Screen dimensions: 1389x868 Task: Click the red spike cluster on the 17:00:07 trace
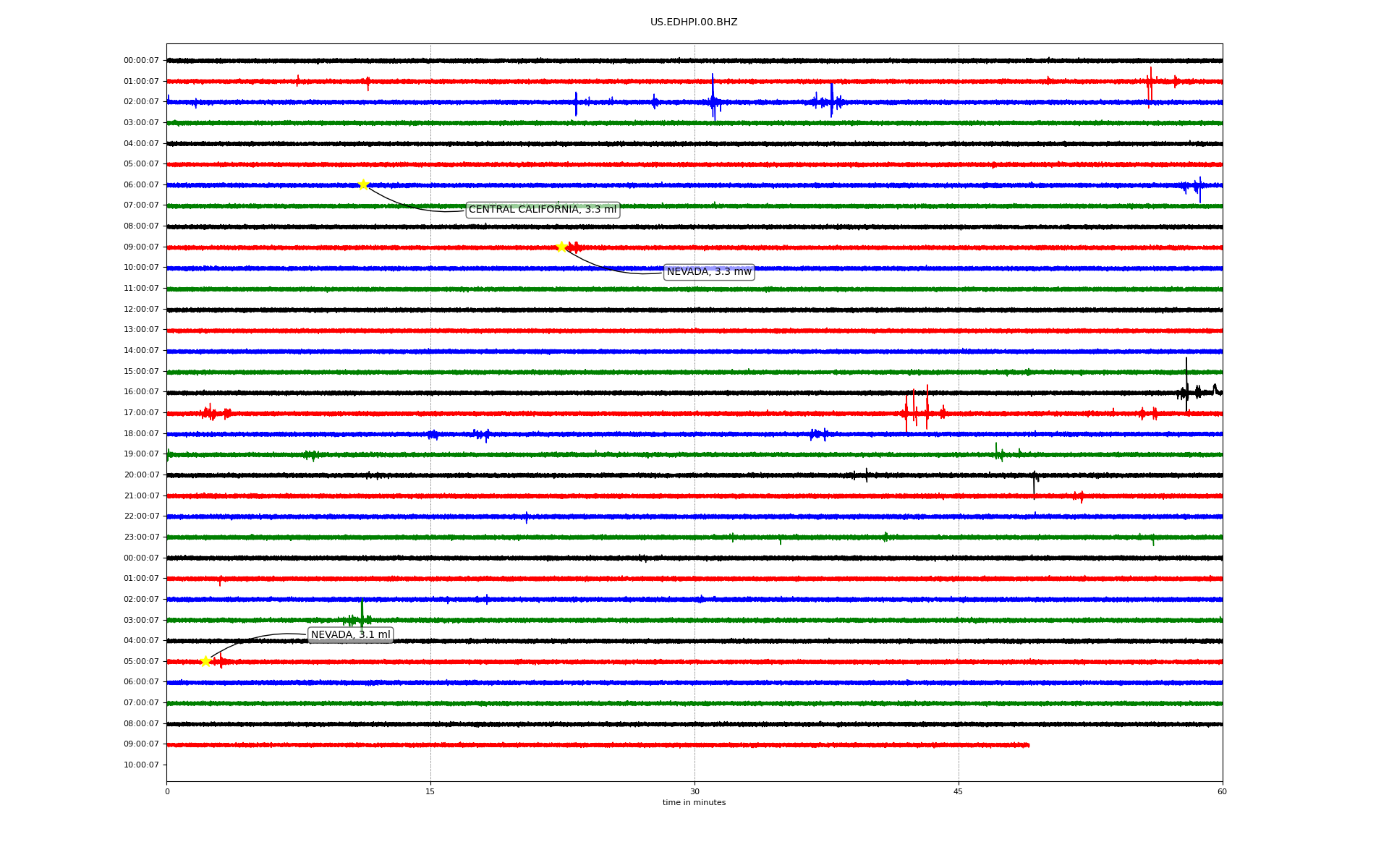[x=917, y=412]
